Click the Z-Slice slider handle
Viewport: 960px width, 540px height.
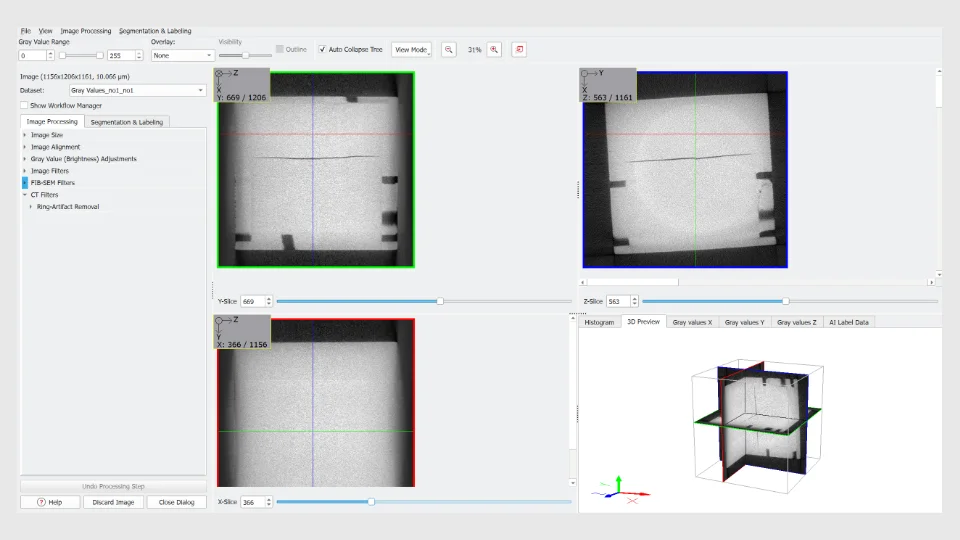point(786,301)
